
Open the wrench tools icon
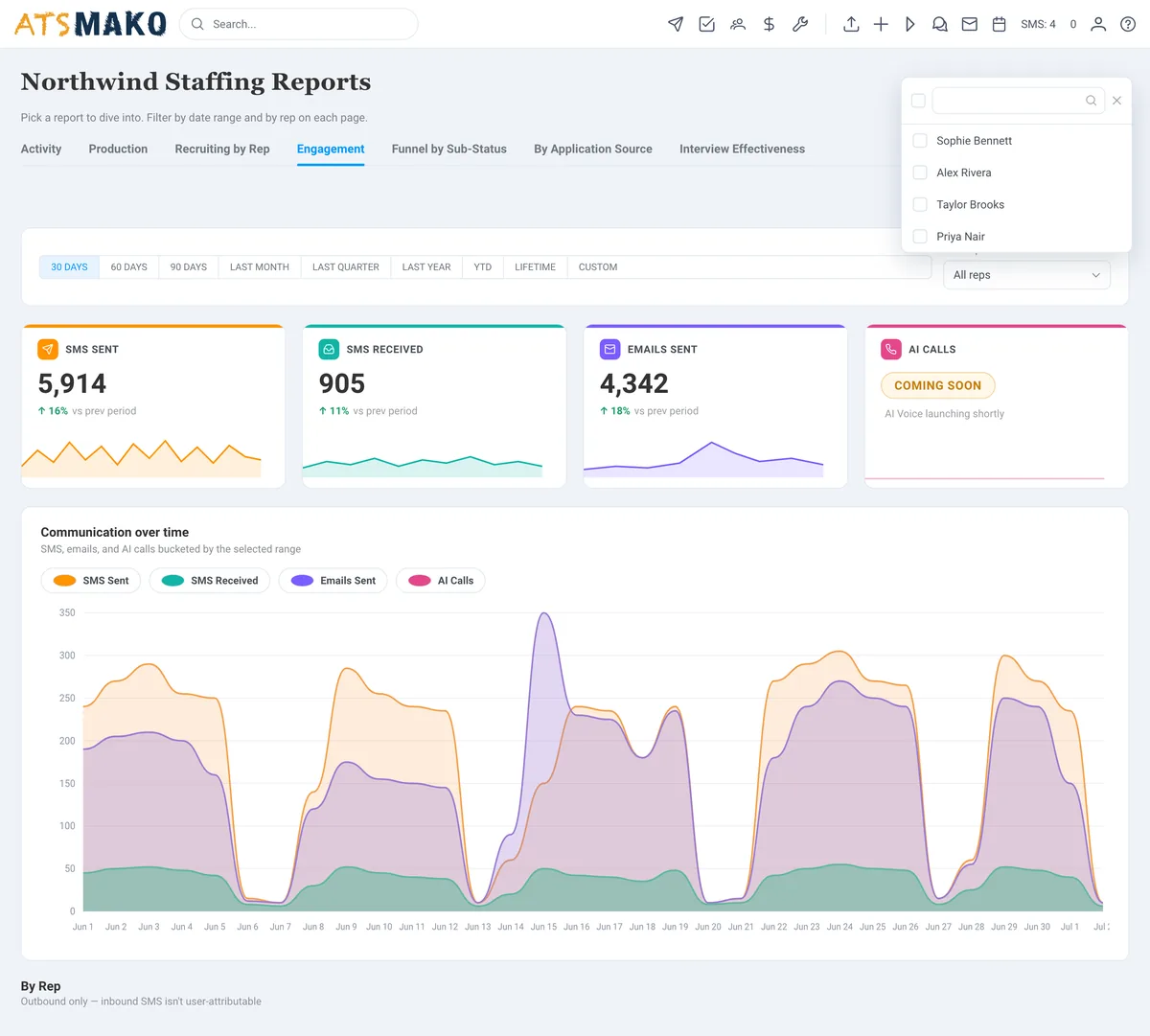tap(800, 24)
